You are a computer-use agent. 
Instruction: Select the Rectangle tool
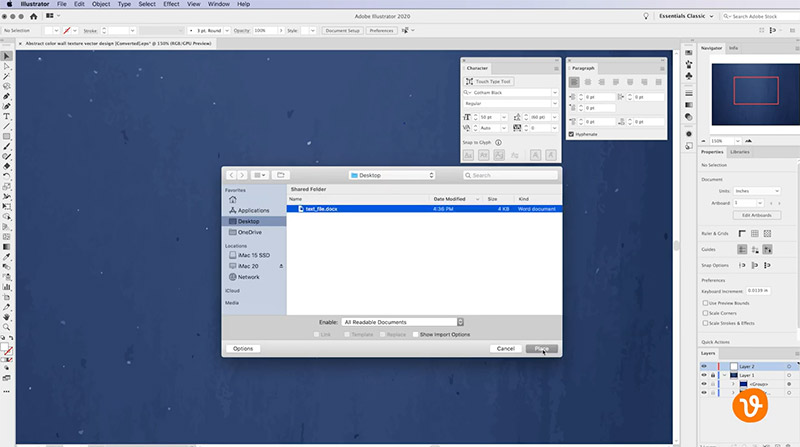click(x=7, y=136)
